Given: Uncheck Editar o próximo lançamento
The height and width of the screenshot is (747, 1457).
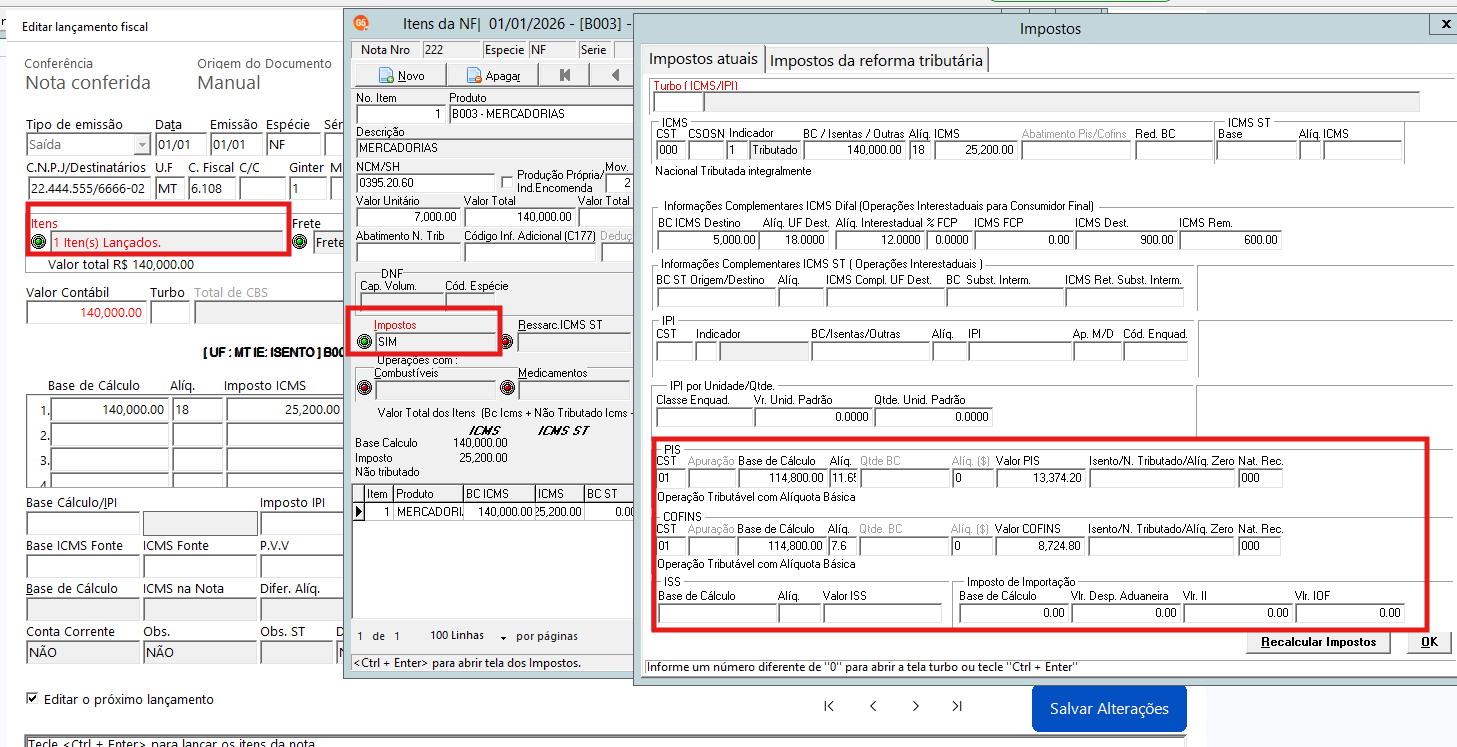Looking at the screenshot, I should (33, 699).
